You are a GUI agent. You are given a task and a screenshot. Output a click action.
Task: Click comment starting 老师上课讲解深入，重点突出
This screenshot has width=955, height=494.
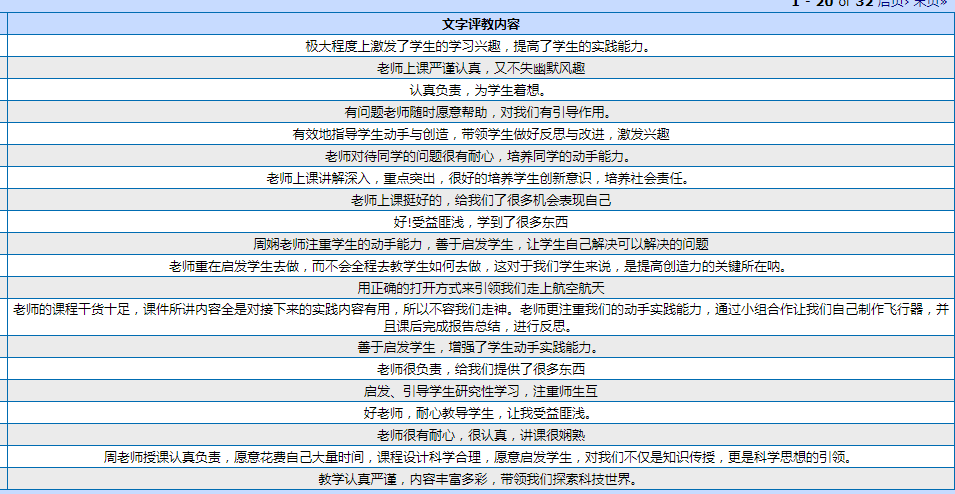pos(480,178)
